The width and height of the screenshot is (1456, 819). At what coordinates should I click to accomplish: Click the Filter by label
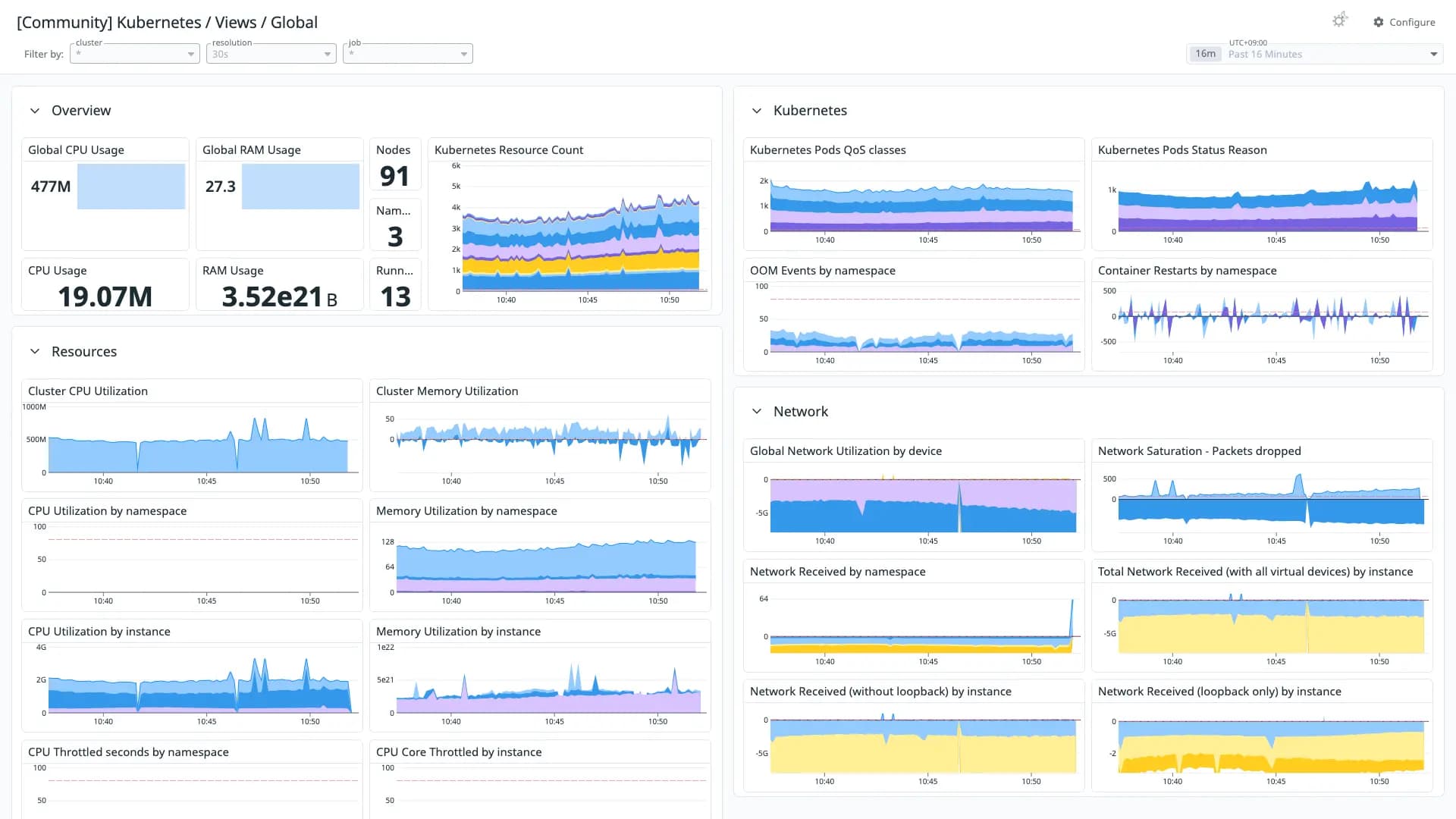(44, 54)
